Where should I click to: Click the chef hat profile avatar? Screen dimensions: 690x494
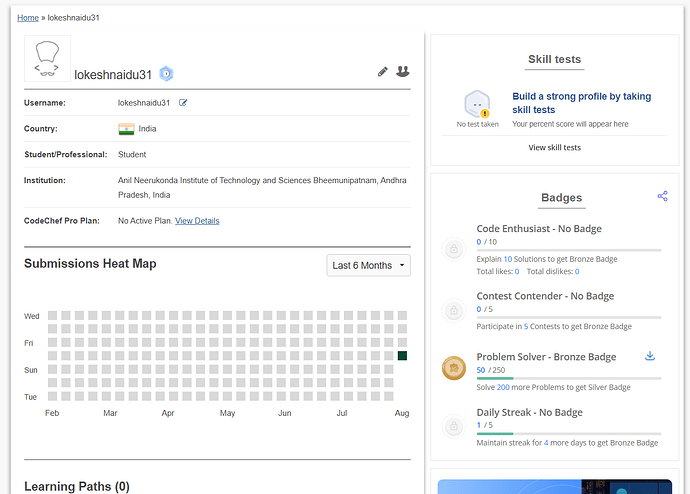(48, 59)
